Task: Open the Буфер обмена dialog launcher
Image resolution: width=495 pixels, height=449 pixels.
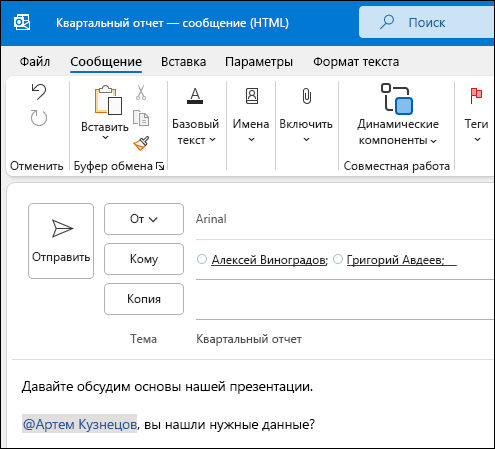Action: click(x=160, y=166)
